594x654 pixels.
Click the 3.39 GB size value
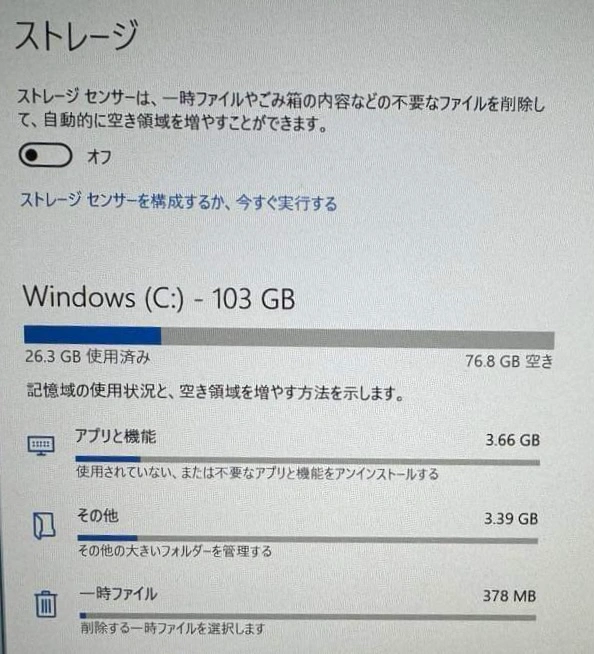[511, 519]
